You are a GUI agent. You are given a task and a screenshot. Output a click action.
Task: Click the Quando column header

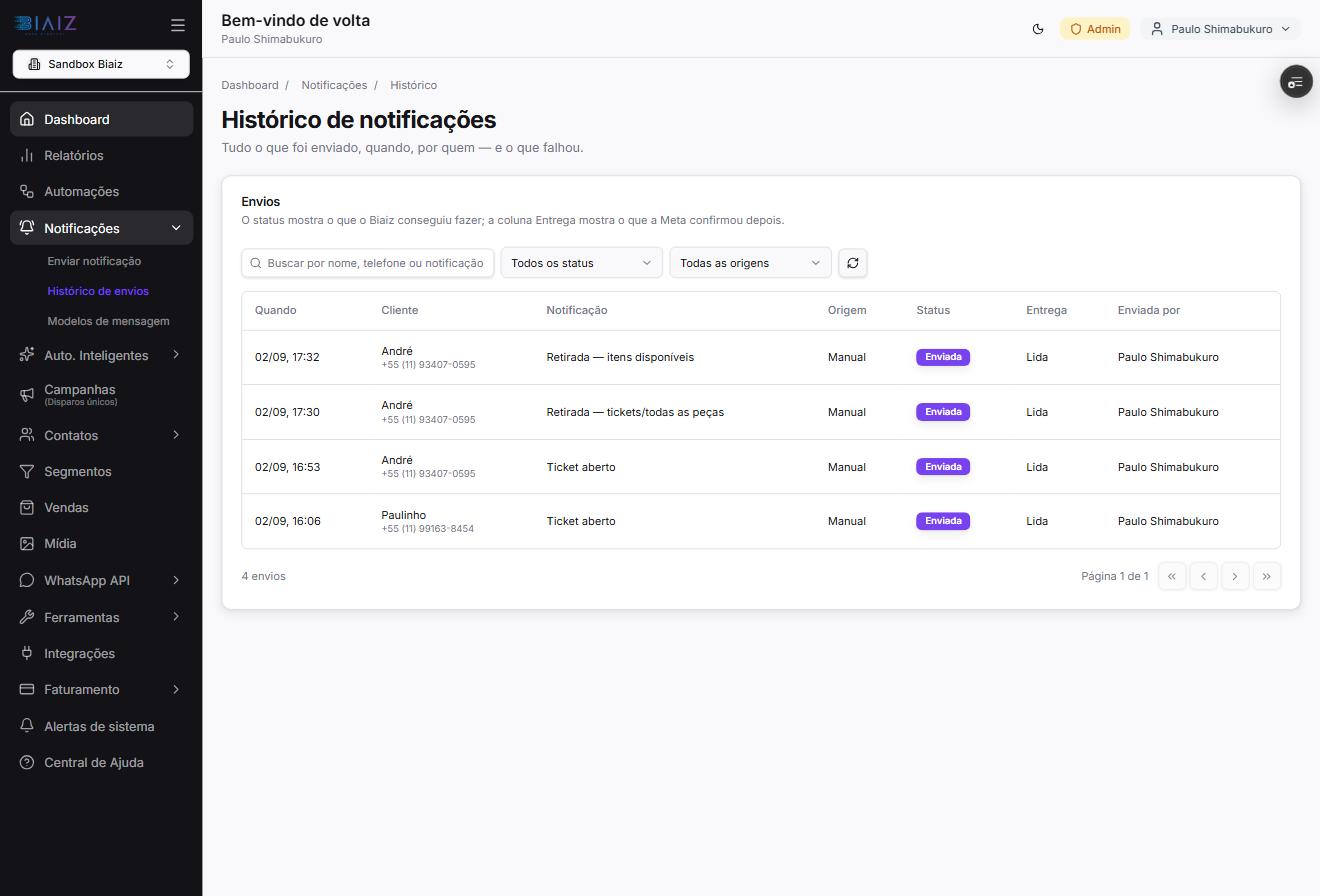point(275,310)
